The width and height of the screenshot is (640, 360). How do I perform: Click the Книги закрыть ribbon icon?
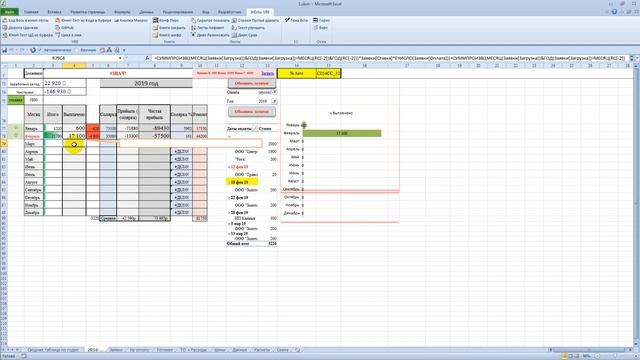tap(156, 28)
